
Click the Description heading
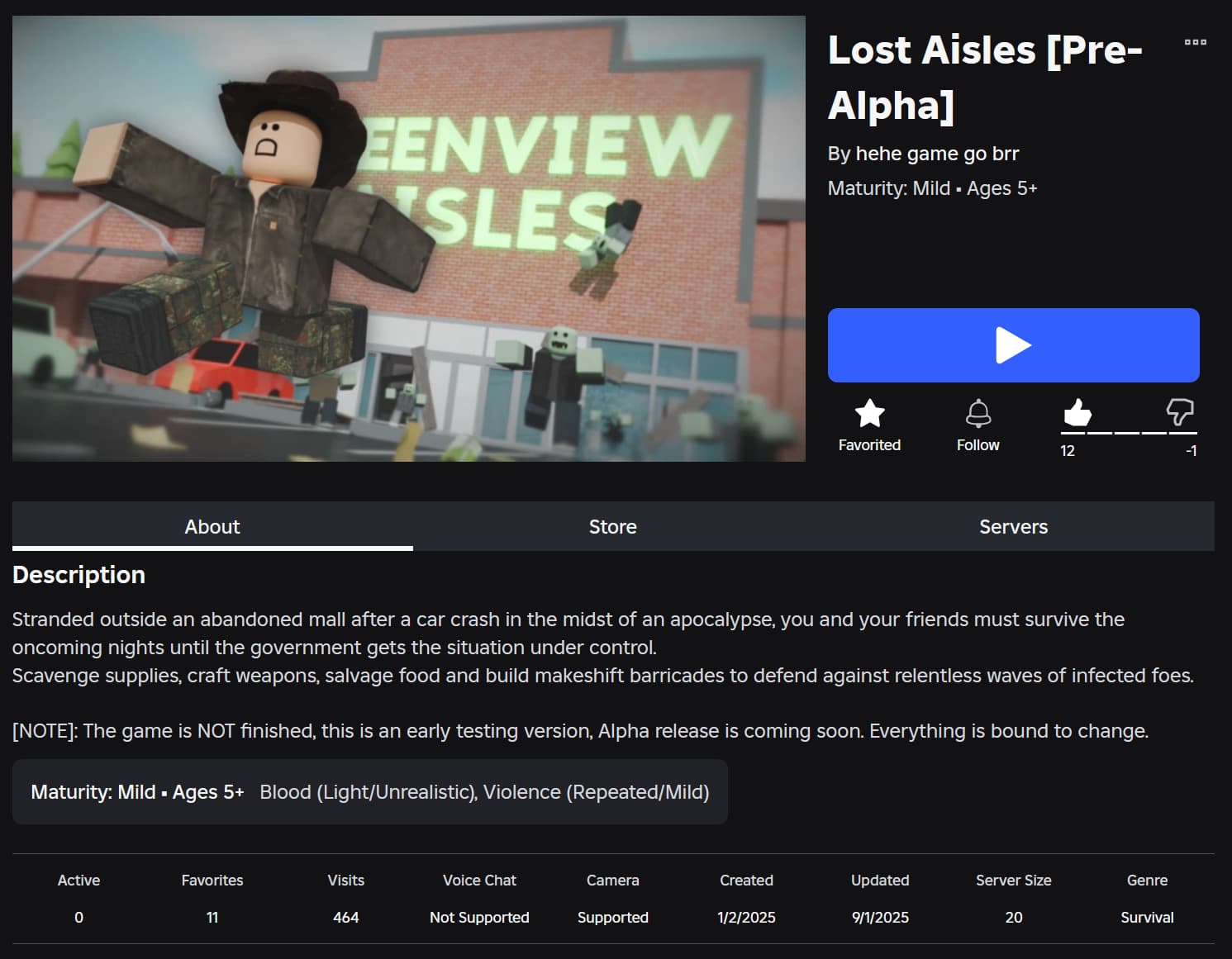(x=78, y=575)
